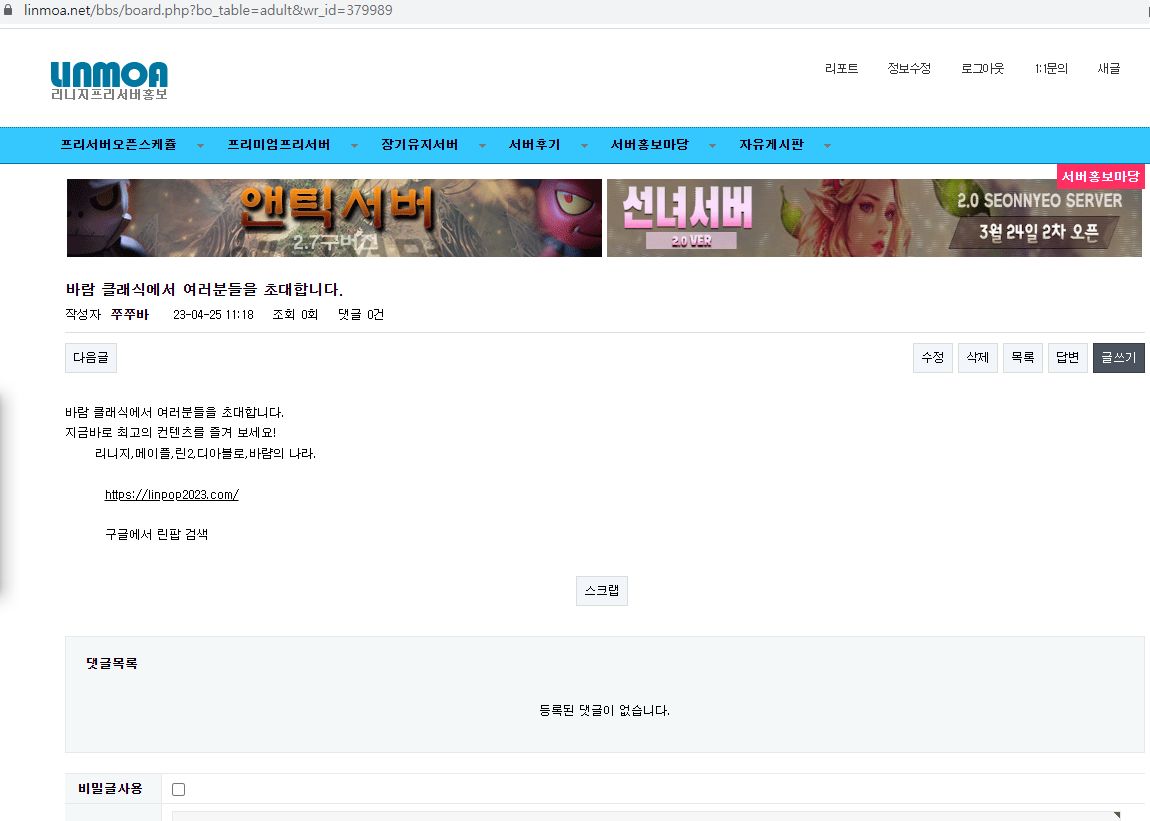Open the 1:1문의 link
Viewport: 1150px width, 821px height.
(x=1051, y=68)
